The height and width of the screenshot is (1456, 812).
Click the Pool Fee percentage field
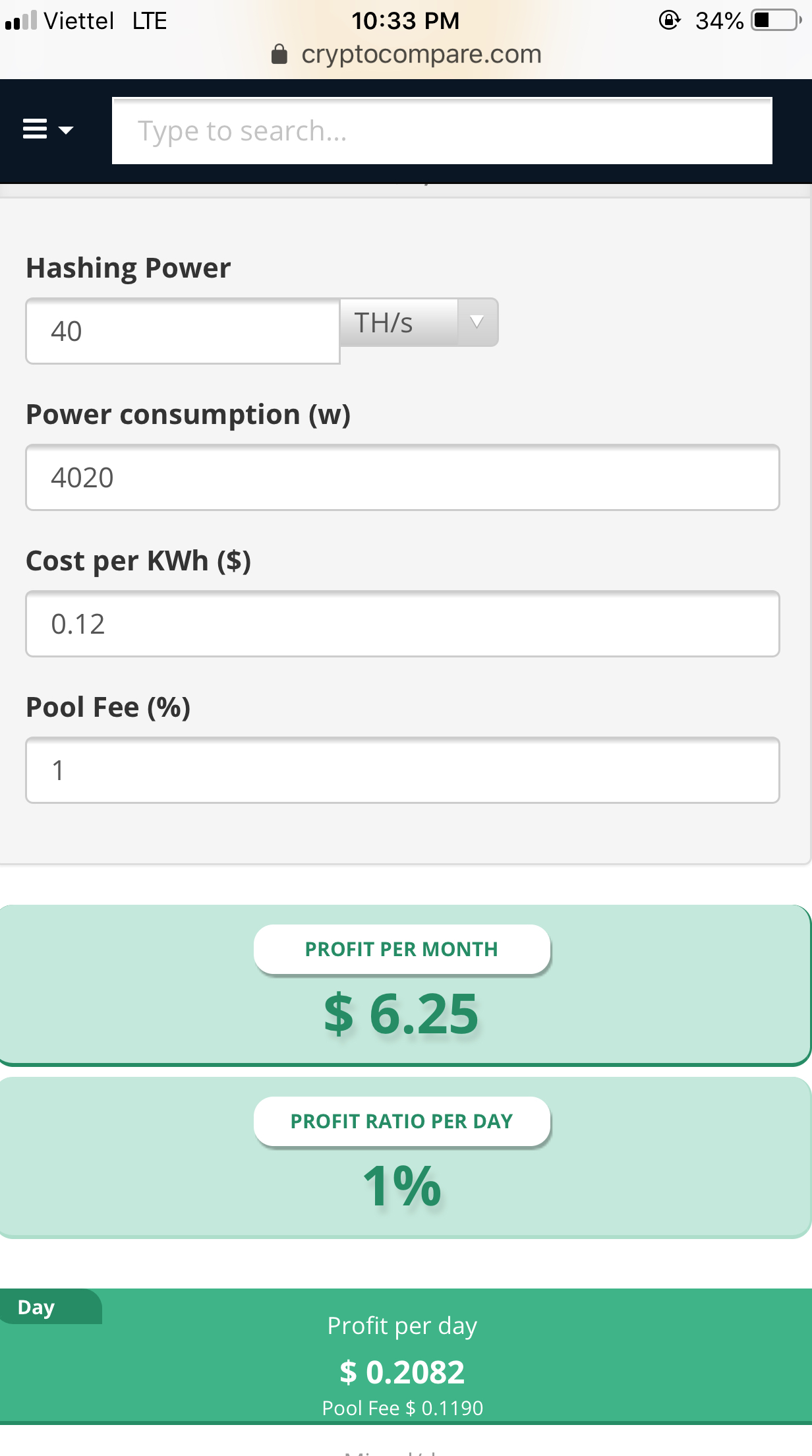[402, 770]
